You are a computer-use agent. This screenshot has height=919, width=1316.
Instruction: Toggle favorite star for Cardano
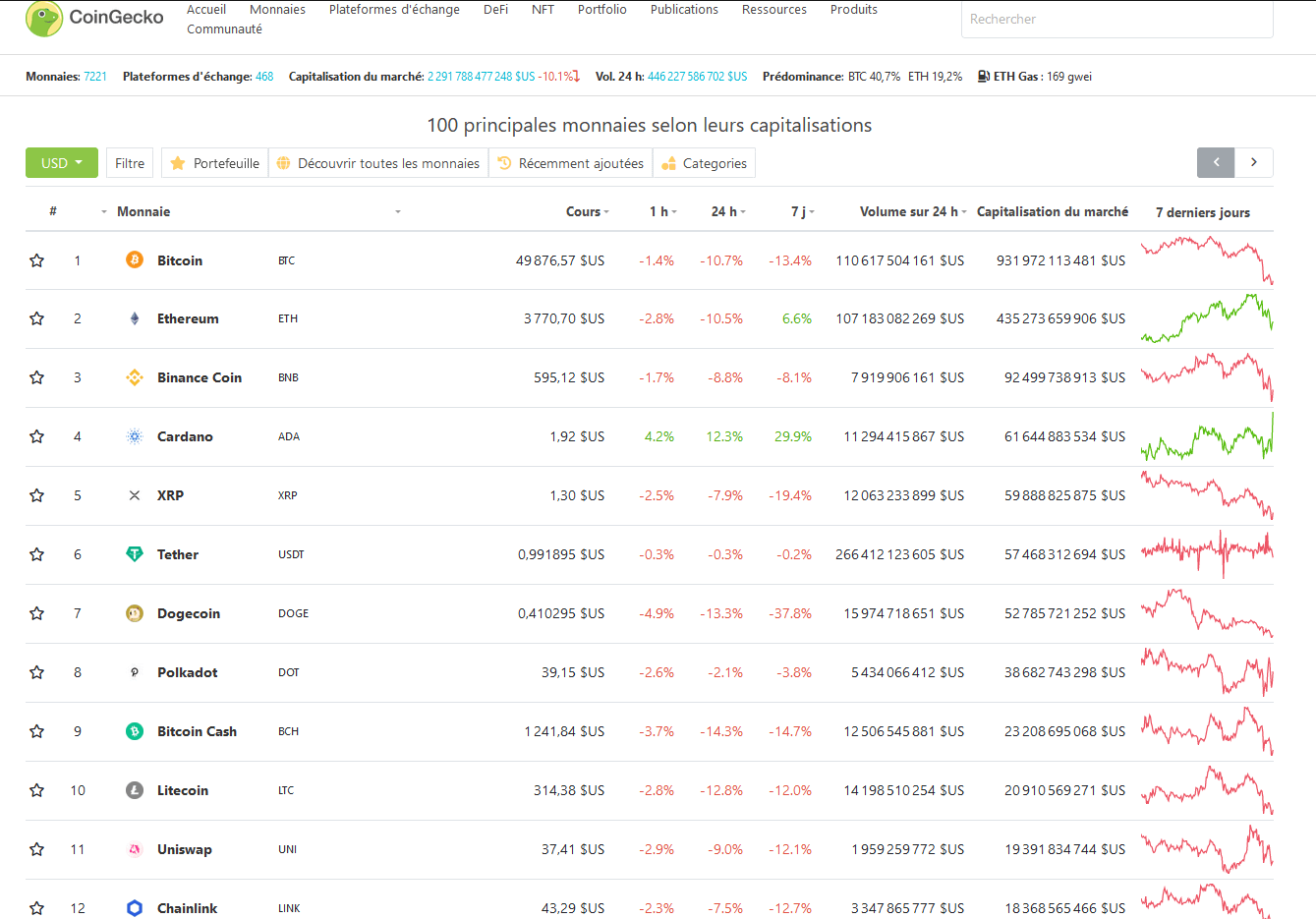click(x=37, y=436)
